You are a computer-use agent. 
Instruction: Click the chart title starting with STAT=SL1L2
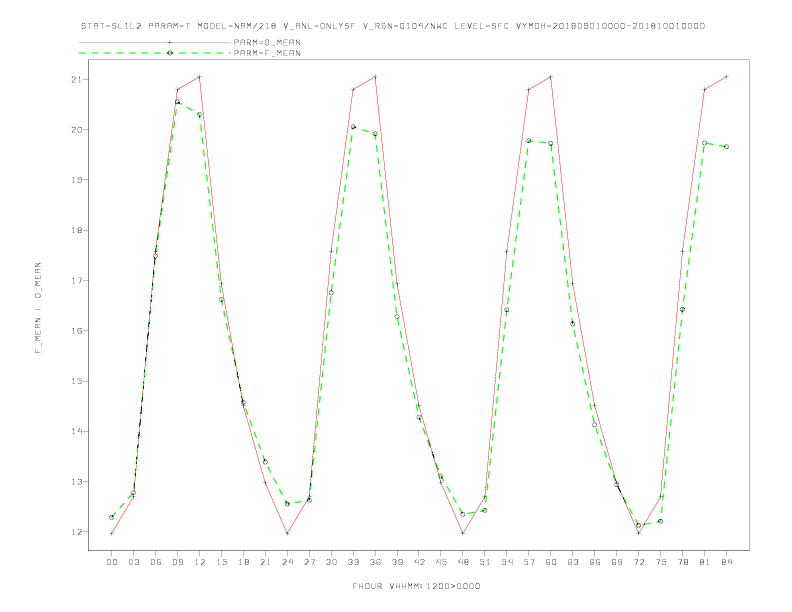click(x=392, y=26)
